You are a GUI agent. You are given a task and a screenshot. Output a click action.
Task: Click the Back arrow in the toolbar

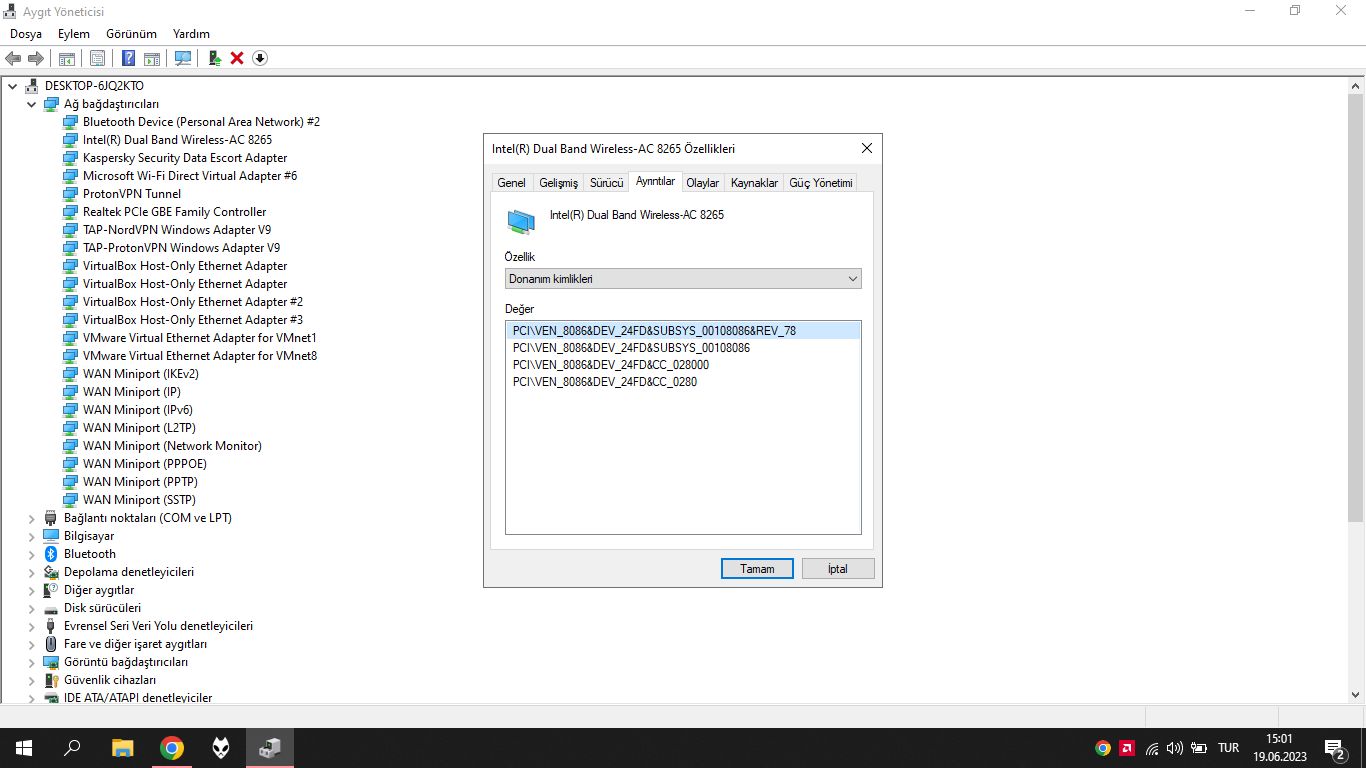click(x=13, y=58)
